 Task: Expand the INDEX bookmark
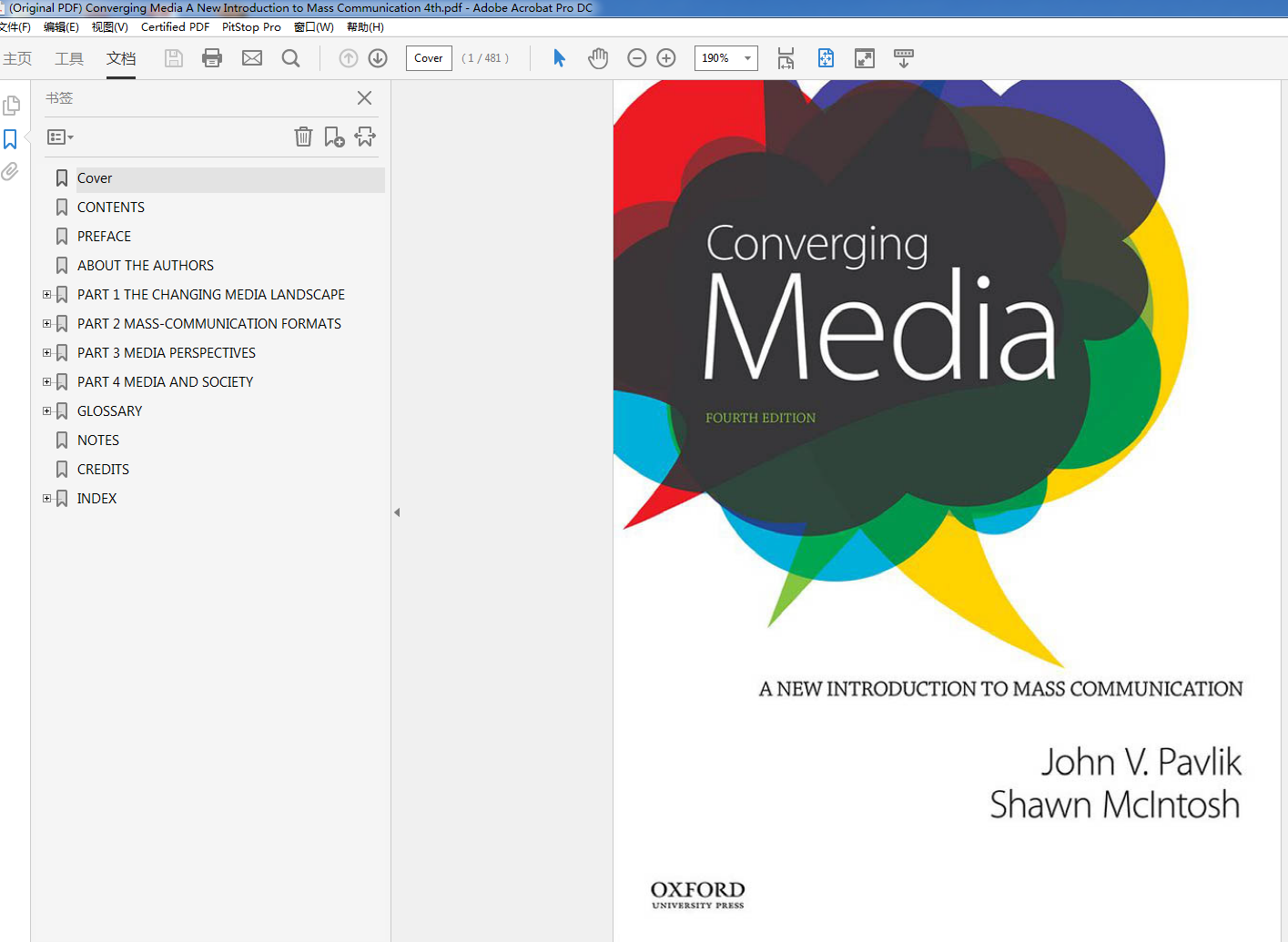coord(47,498)
